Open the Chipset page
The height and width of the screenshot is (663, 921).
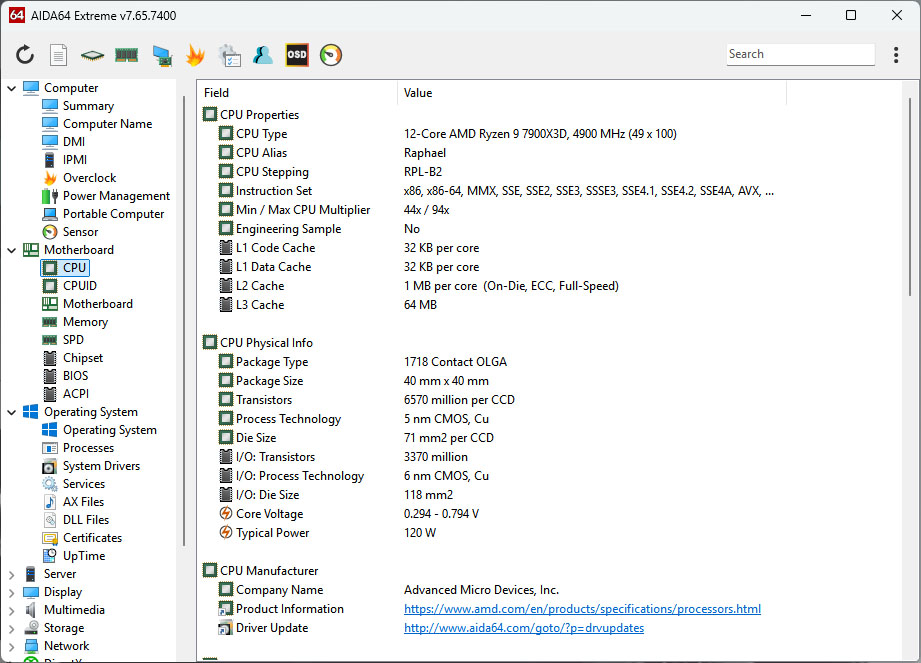(x=83, y=358)
